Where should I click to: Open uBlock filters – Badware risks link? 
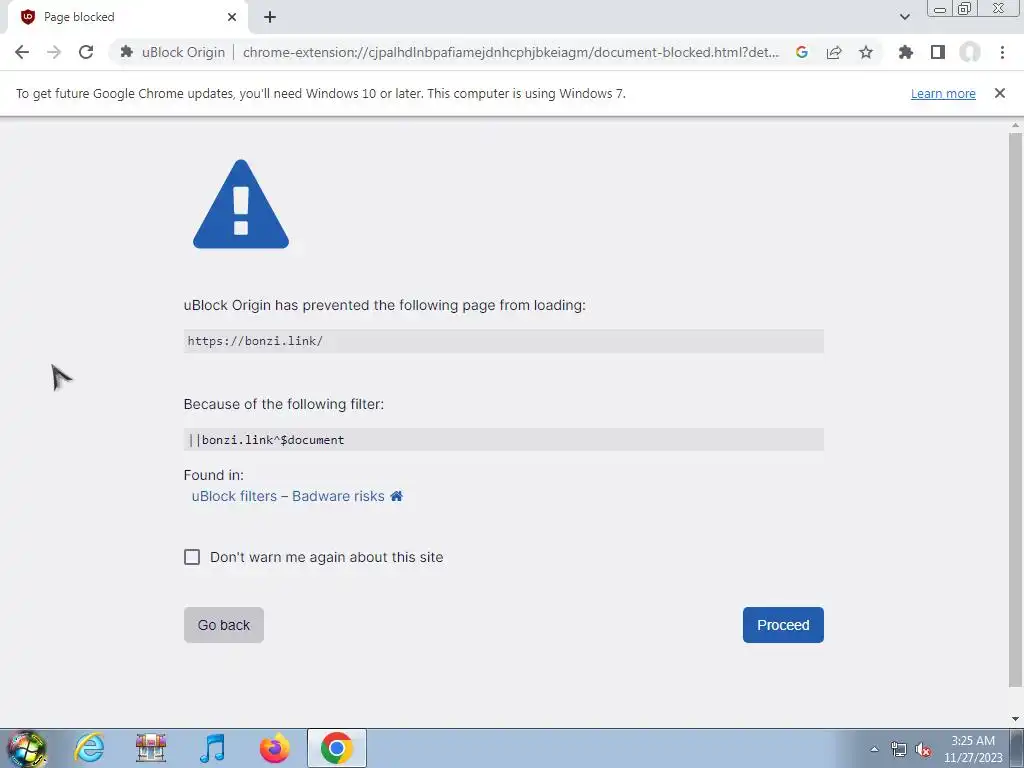pos(288,496)
